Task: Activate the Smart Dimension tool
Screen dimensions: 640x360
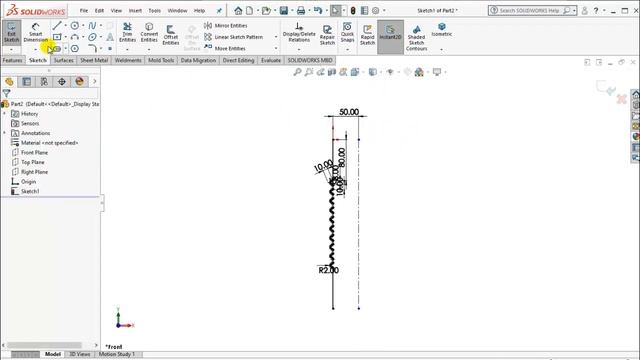Action: click(x=36, y=33)
